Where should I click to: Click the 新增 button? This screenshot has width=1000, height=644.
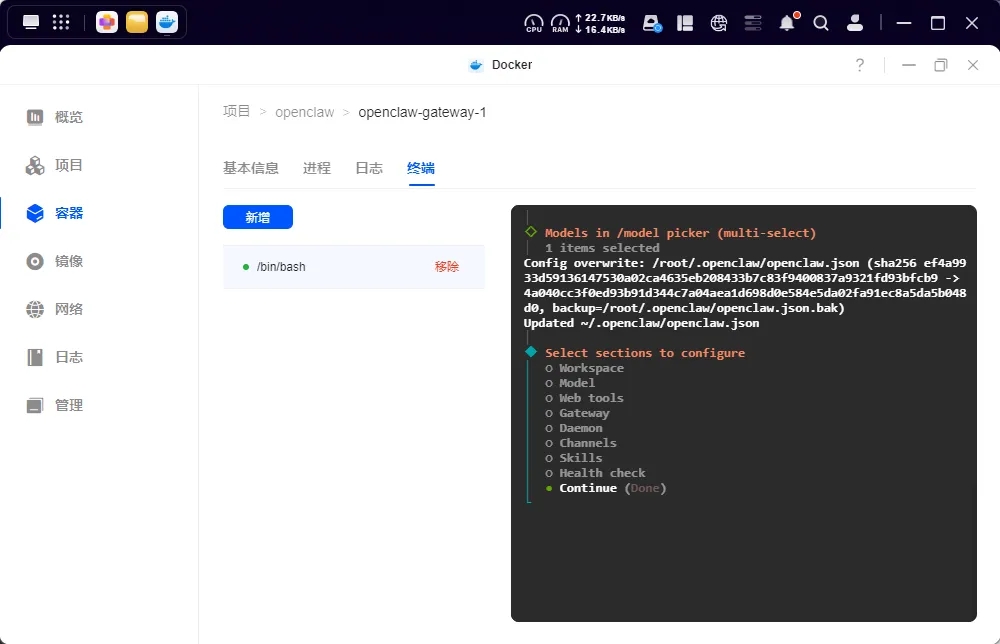(257, 217)
